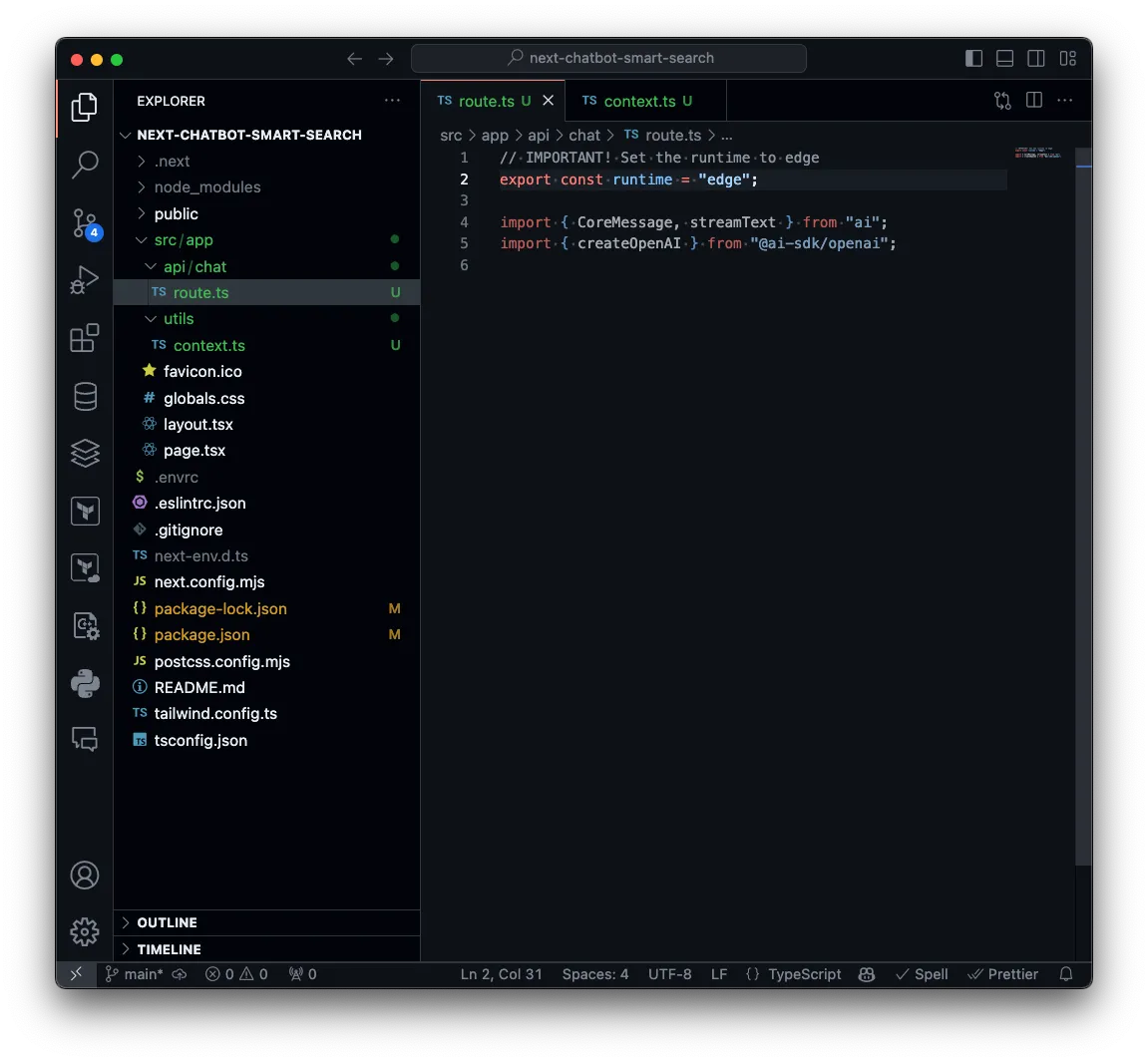Switch to the context.ts tab

click(x=645, y=101)
